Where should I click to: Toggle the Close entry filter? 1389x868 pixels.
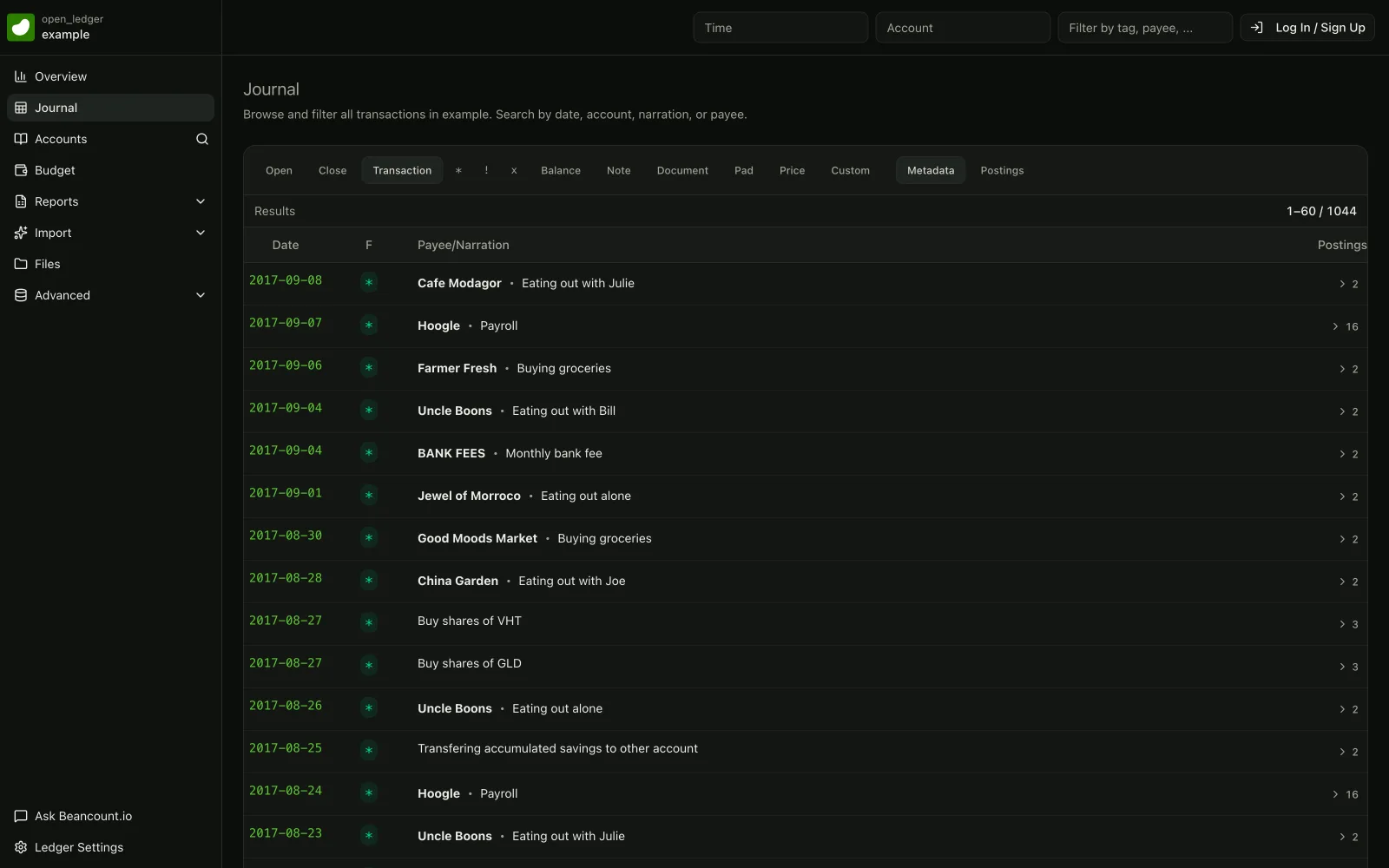[332, 170]
